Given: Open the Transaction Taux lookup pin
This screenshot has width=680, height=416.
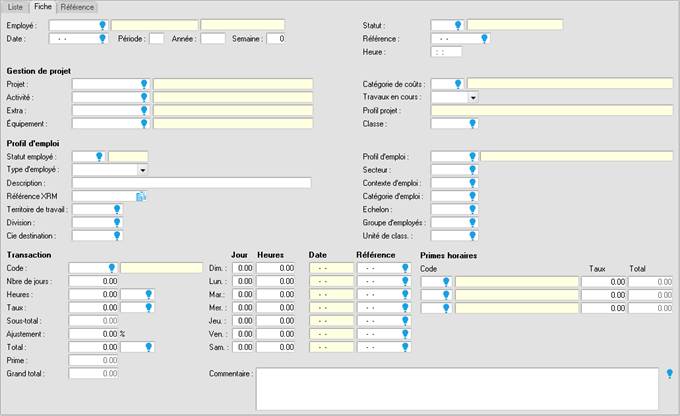Looking at the screenshot, I should tap(149, 308).
